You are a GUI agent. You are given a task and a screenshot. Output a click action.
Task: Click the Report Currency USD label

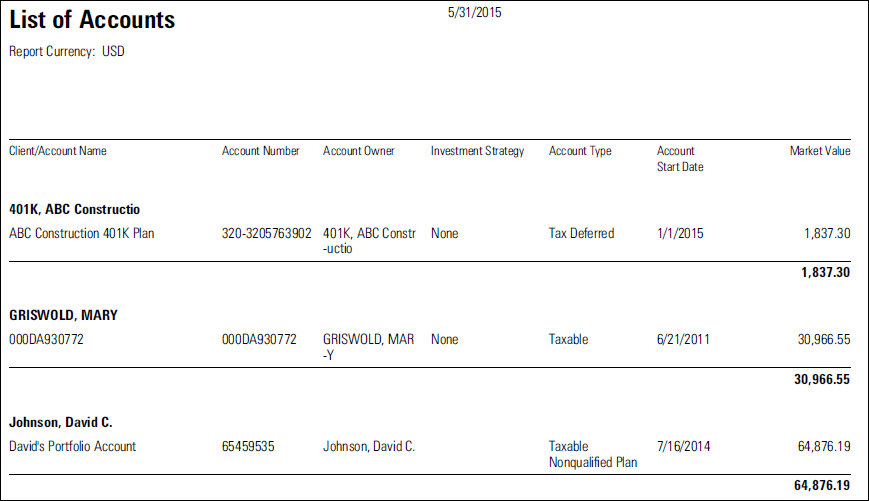67,51
